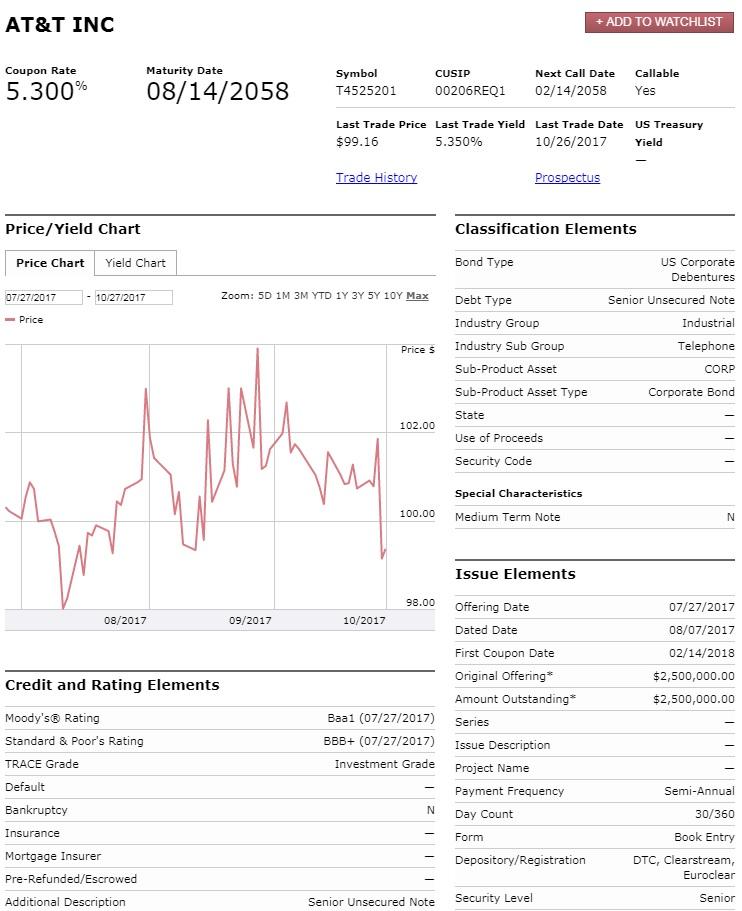Click the AT&T INC heading
742x911 pixels.
(60, 25)
